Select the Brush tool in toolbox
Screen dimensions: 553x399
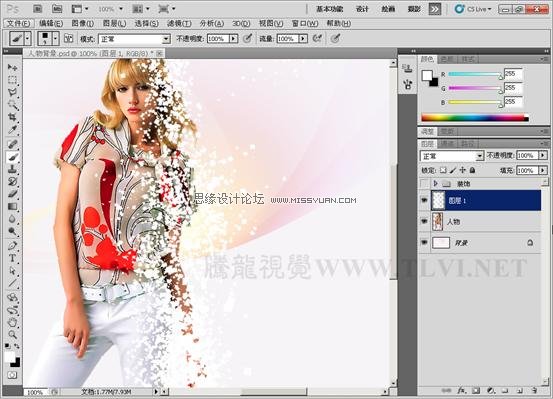pos(13,157)
